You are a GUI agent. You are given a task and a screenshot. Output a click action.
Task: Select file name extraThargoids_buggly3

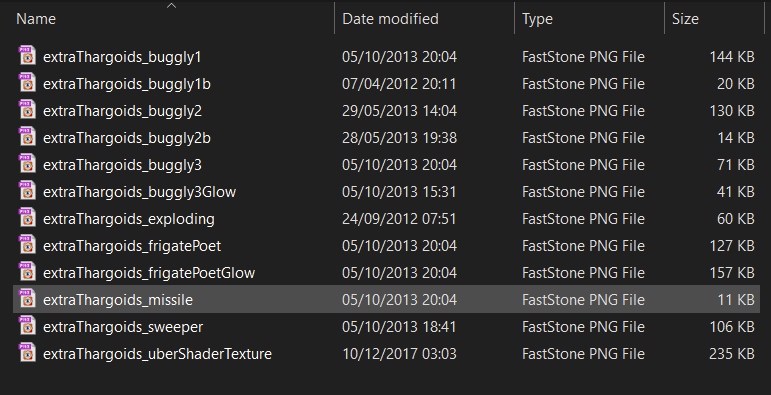[x=122, y=165]
